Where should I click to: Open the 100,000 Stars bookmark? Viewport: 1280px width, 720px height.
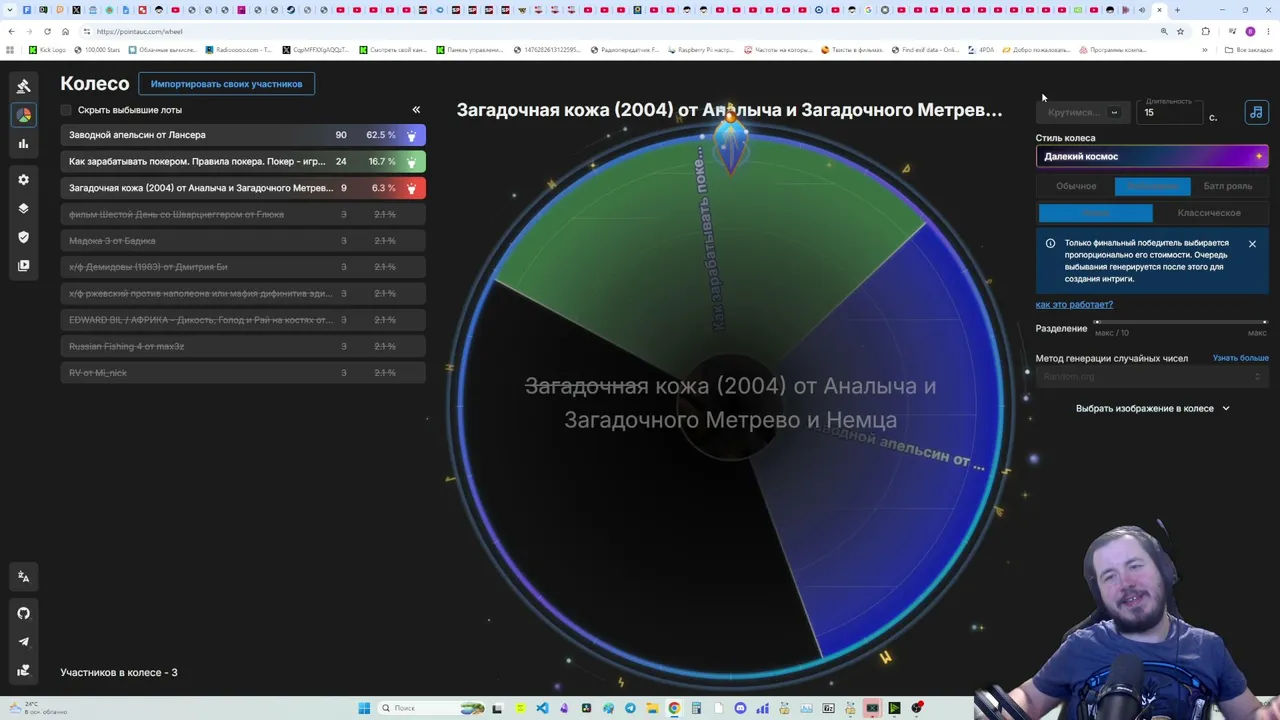(x=96, y=50)
